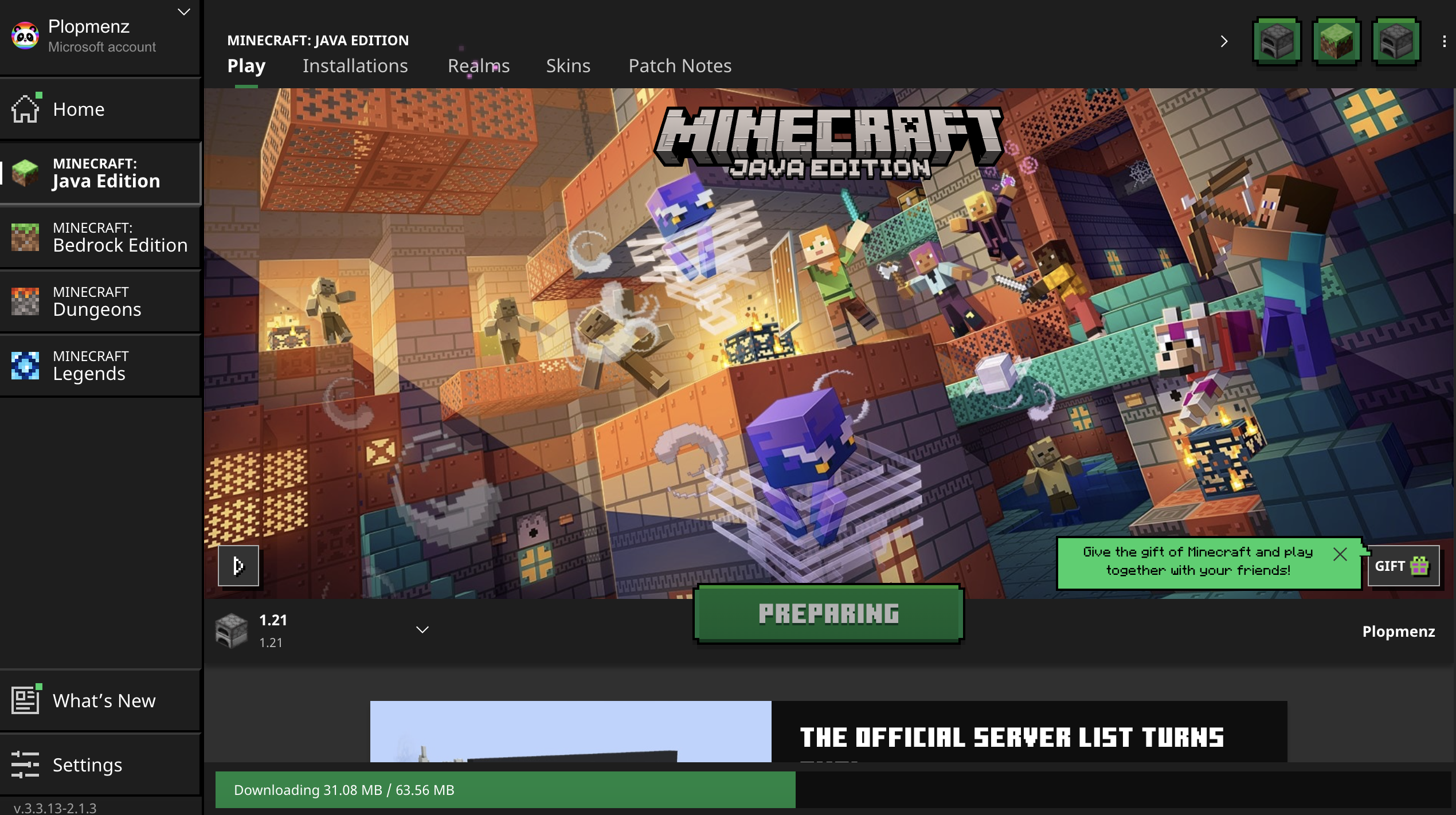Open the 1.21 version selector dropdown
The height and width of the screenshot is (815, 1456).
point(422,630)
